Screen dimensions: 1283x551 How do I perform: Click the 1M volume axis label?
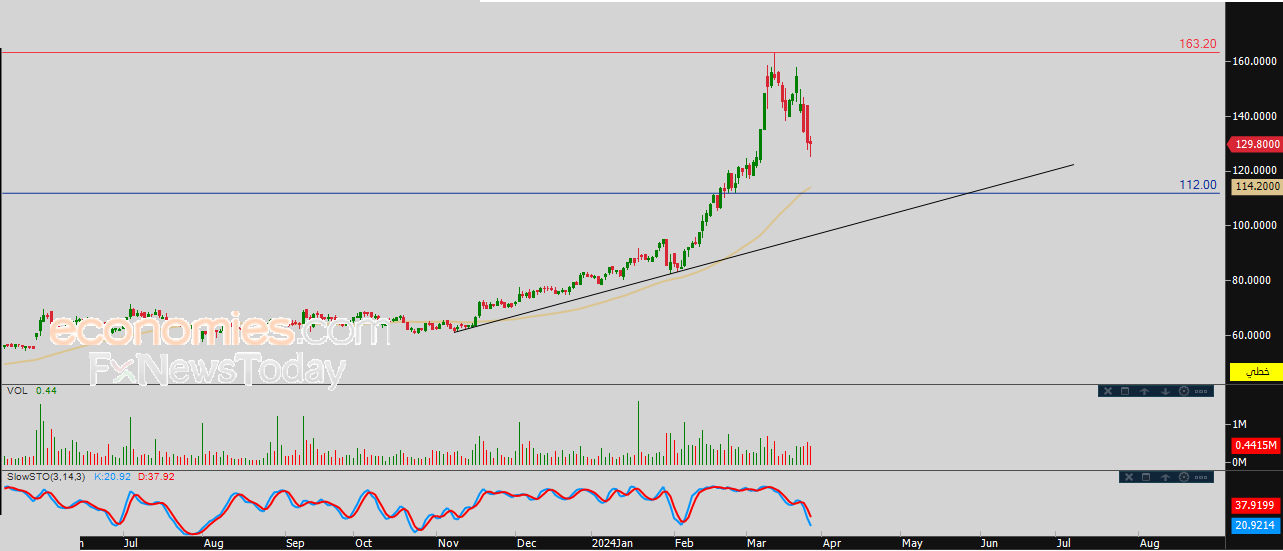1241,424
